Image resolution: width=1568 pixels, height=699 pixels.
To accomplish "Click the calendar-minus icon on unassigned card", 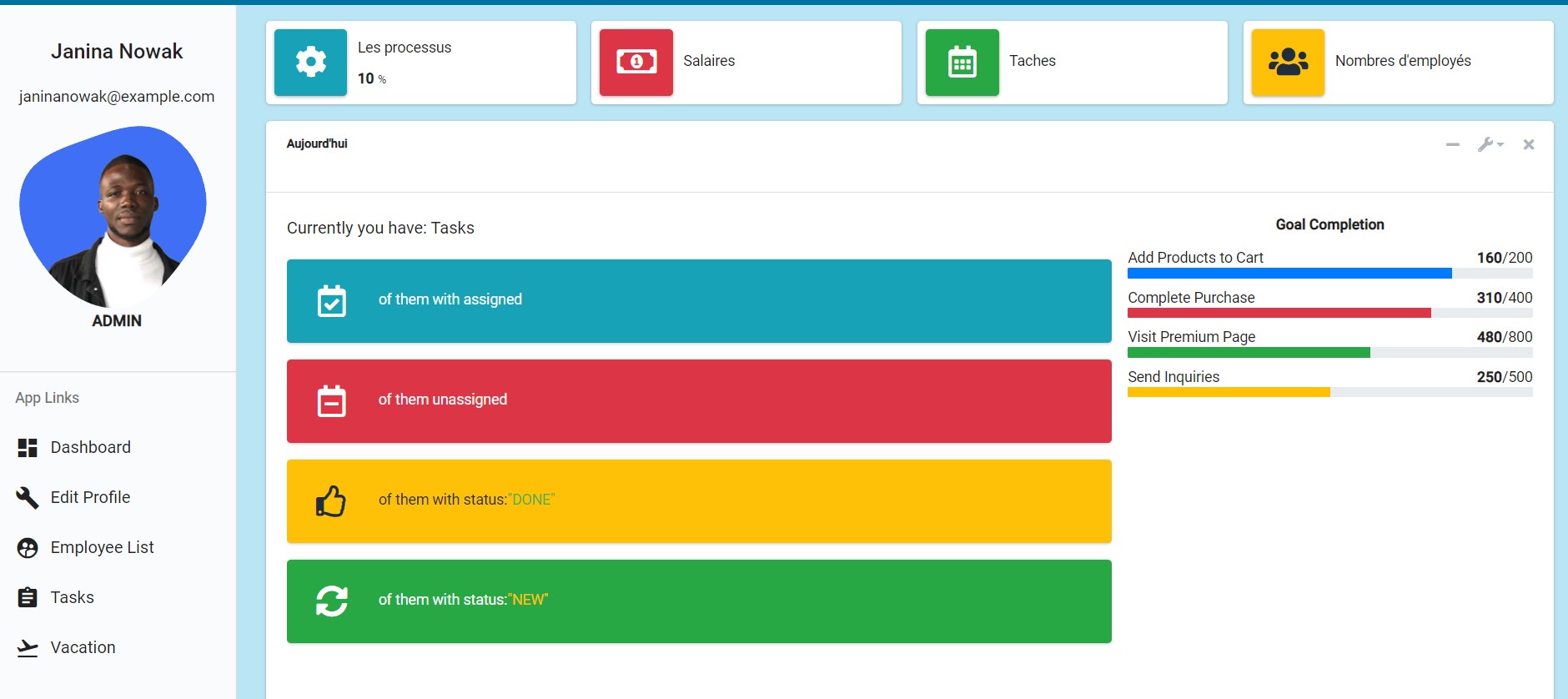I will click(332, 401).
